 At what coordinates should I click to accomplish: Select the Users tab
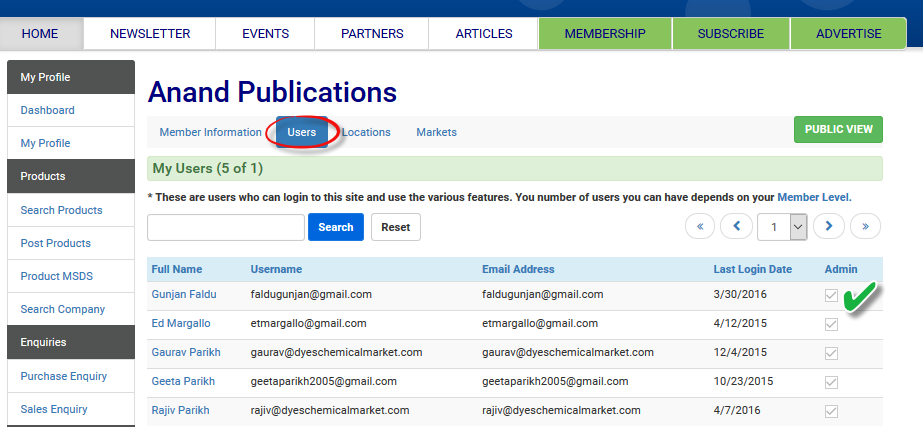click(x=301, y=132)
